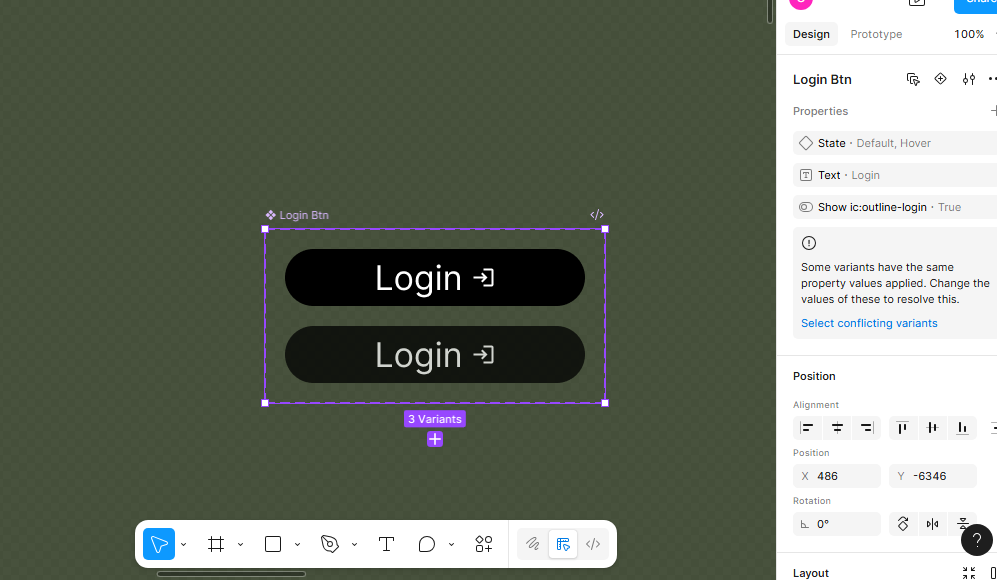Flip horizontal using the flip icon
Image resolution: width=997 pixels, height=580 pixels.
[932, 524]
